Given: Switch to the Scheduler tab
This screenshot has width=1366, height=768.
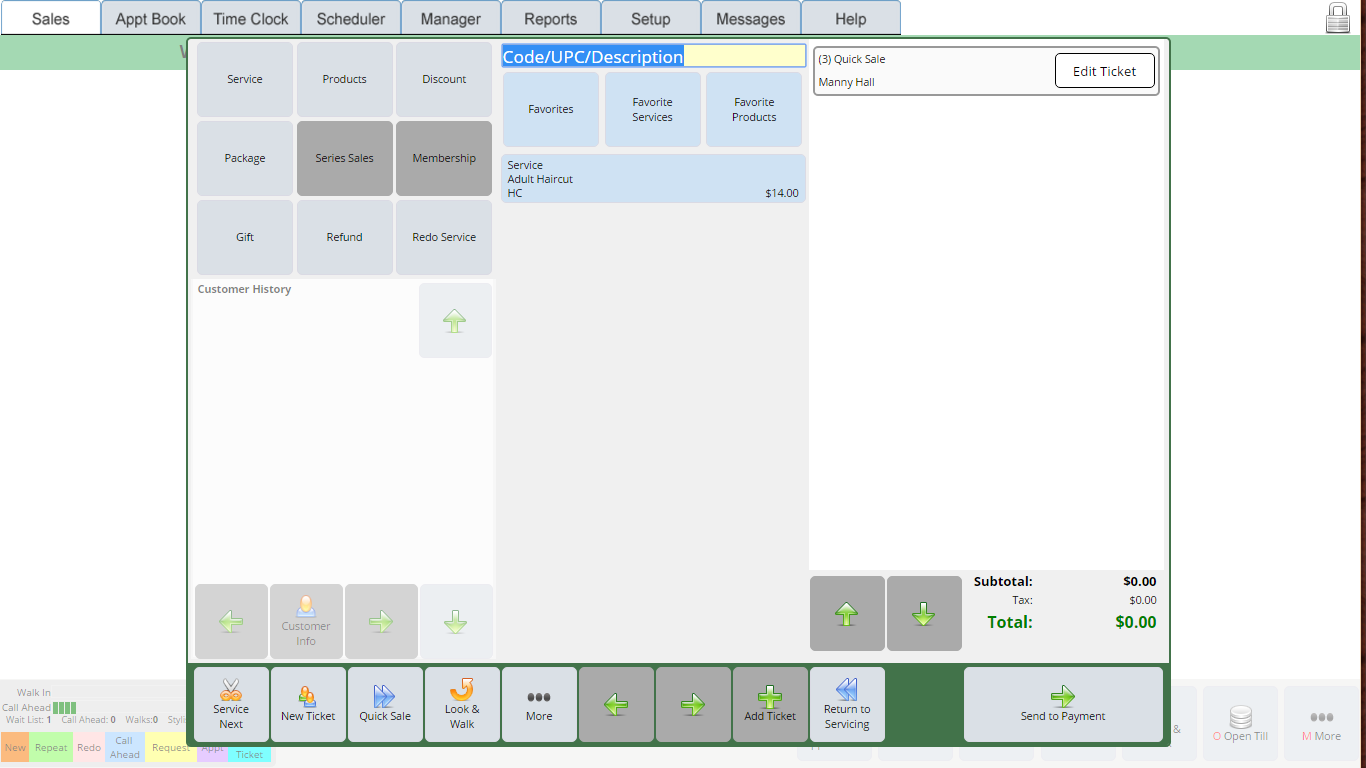Looking at the screenshot, I should 351,18.
